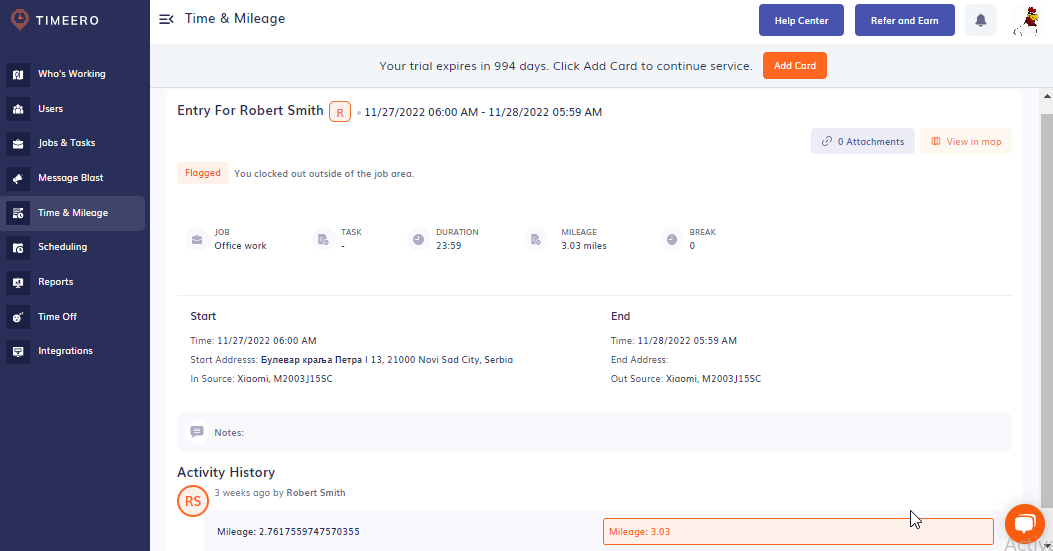Viewport: 1053px width, 551px height.
Task: Open Who's Working in sidebar
Action: 71,74
